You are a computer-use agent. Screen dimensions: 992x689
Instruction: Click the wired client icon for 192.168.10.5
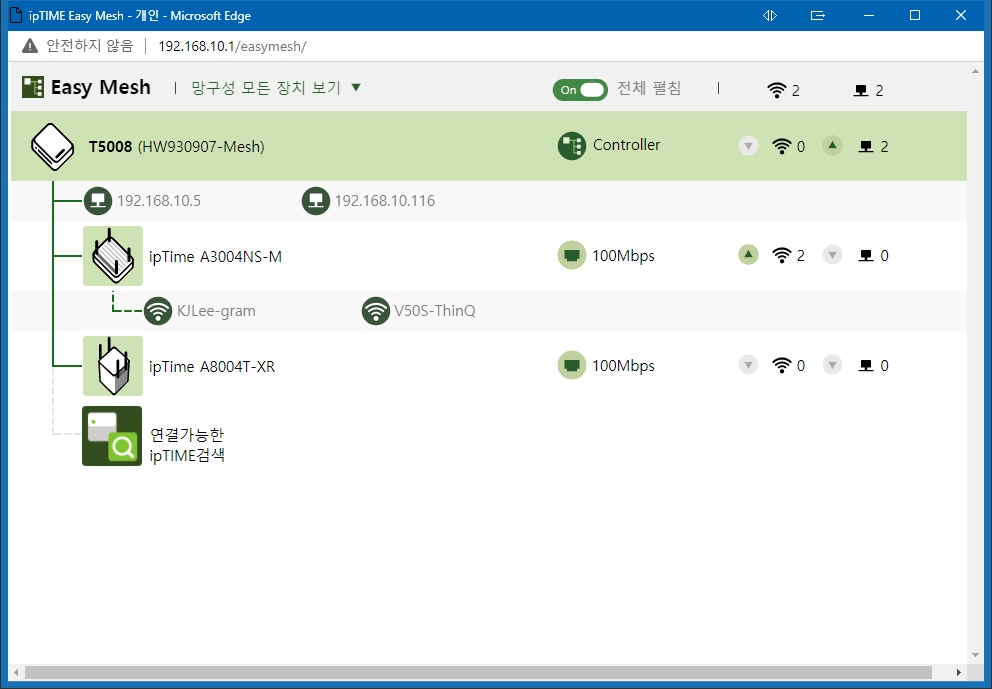point(98,201)
